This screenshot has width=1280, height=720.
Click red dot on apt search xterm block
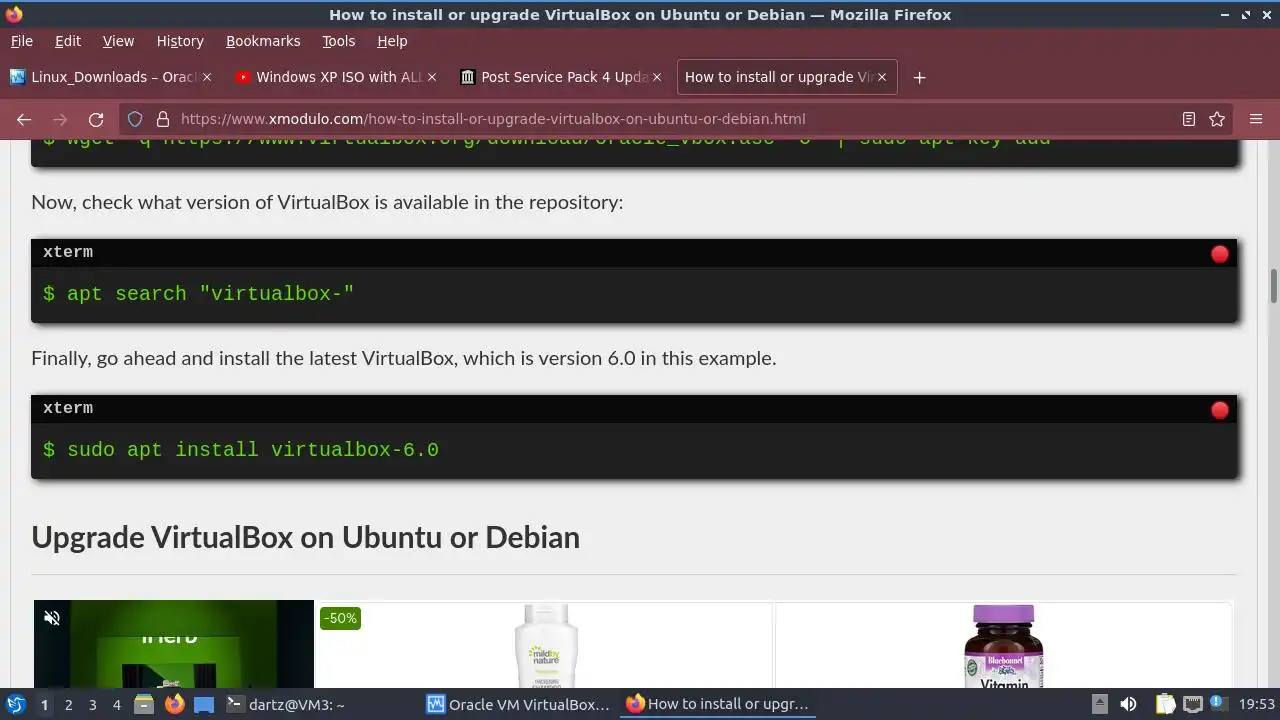click(x=1220, y=254)
